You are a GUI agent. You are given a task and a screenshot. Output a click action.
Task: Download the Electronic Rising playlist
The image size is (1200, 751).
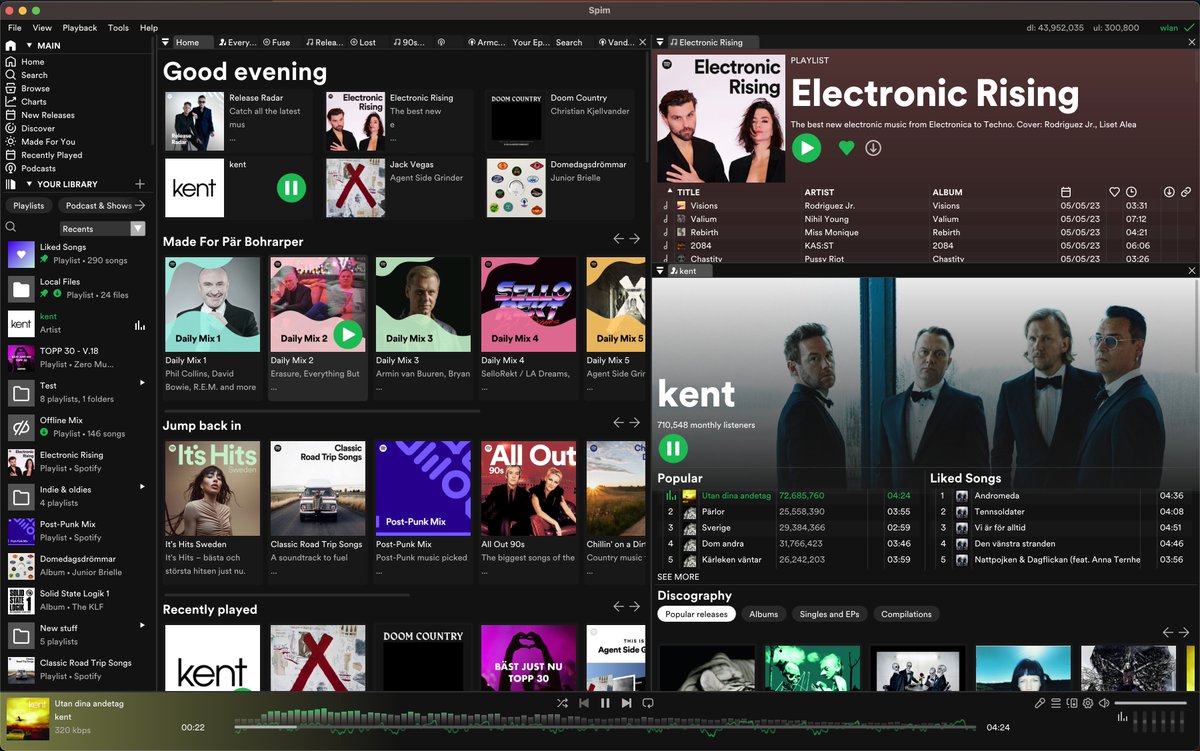(873, 148)
